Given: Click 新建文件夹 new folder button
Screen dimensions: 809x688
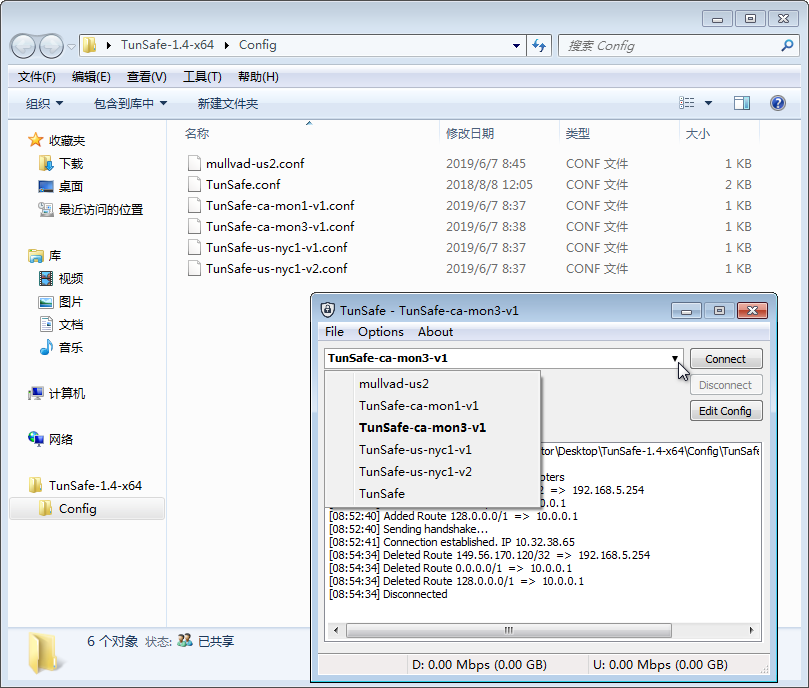Looking at the screenshot, I should pos(228,104).
